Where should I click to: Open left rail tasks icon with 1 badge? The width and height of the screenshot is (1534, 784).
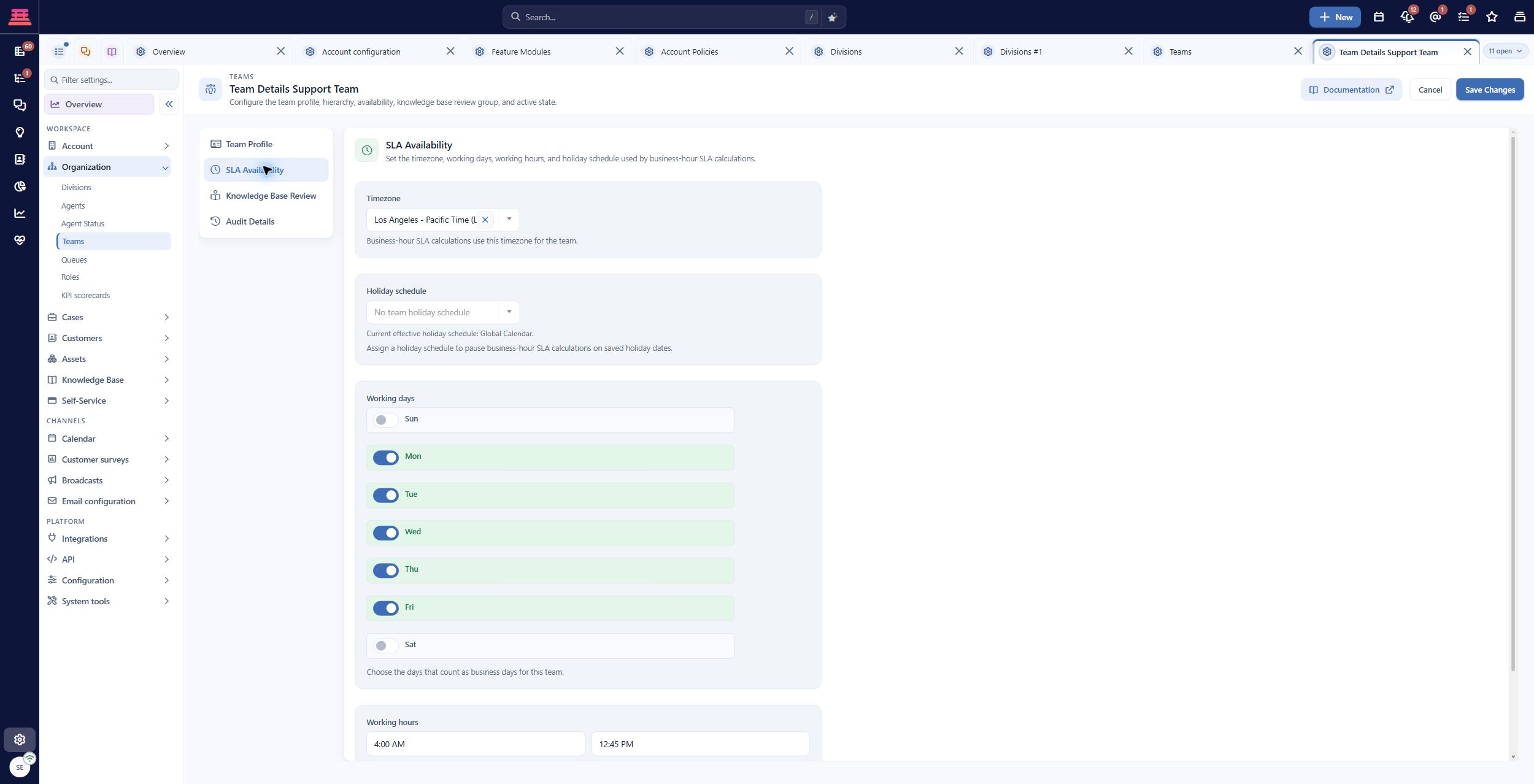pyautogui.click(x=20, y=78)
